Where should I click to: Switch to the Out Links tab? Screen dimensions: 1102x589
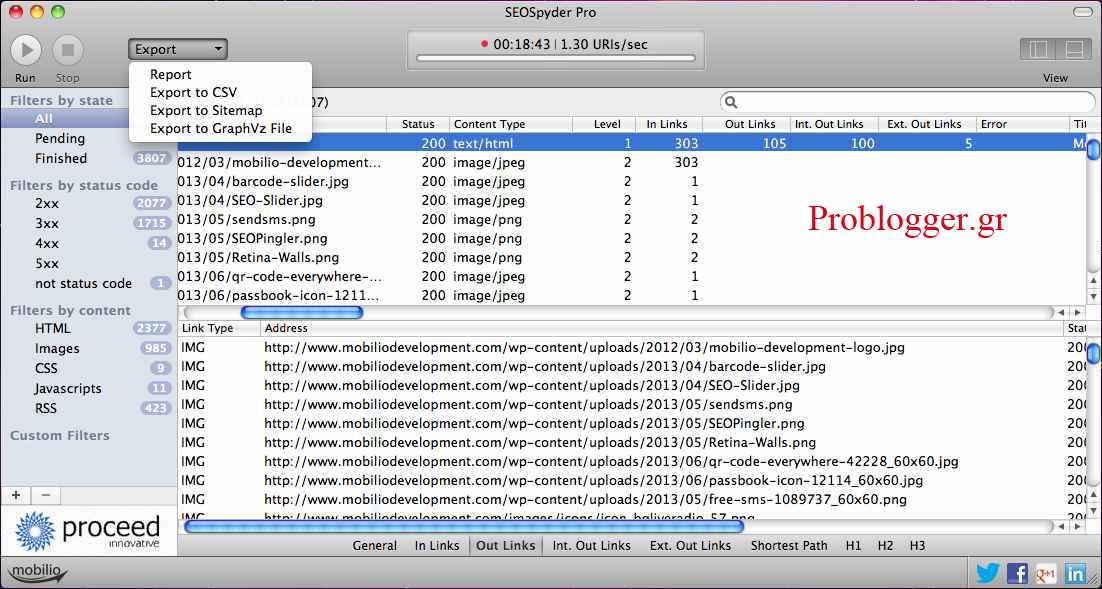[505, 545]
